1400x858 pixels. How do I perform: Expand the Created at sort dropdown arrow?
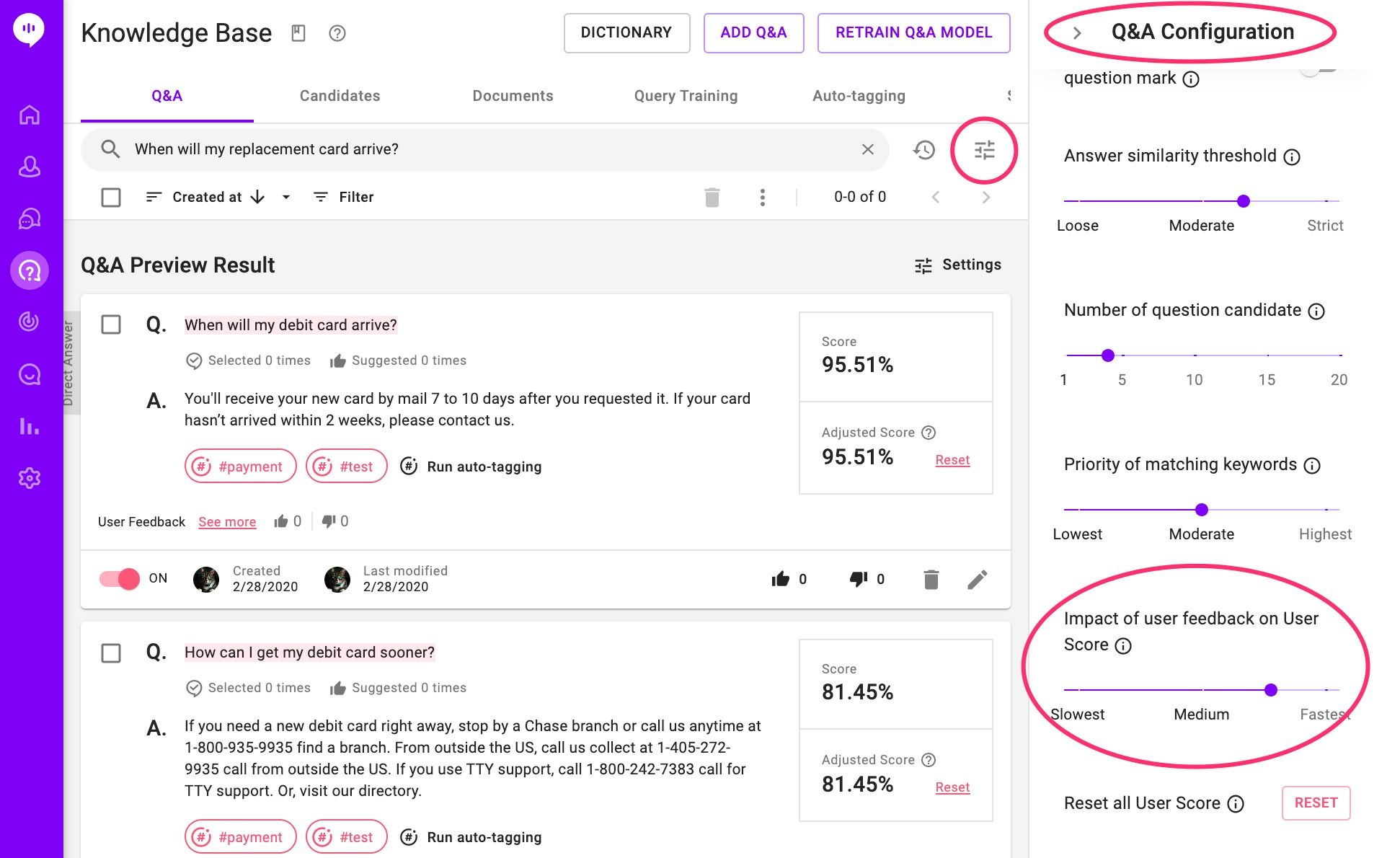[x=286, y=198]
